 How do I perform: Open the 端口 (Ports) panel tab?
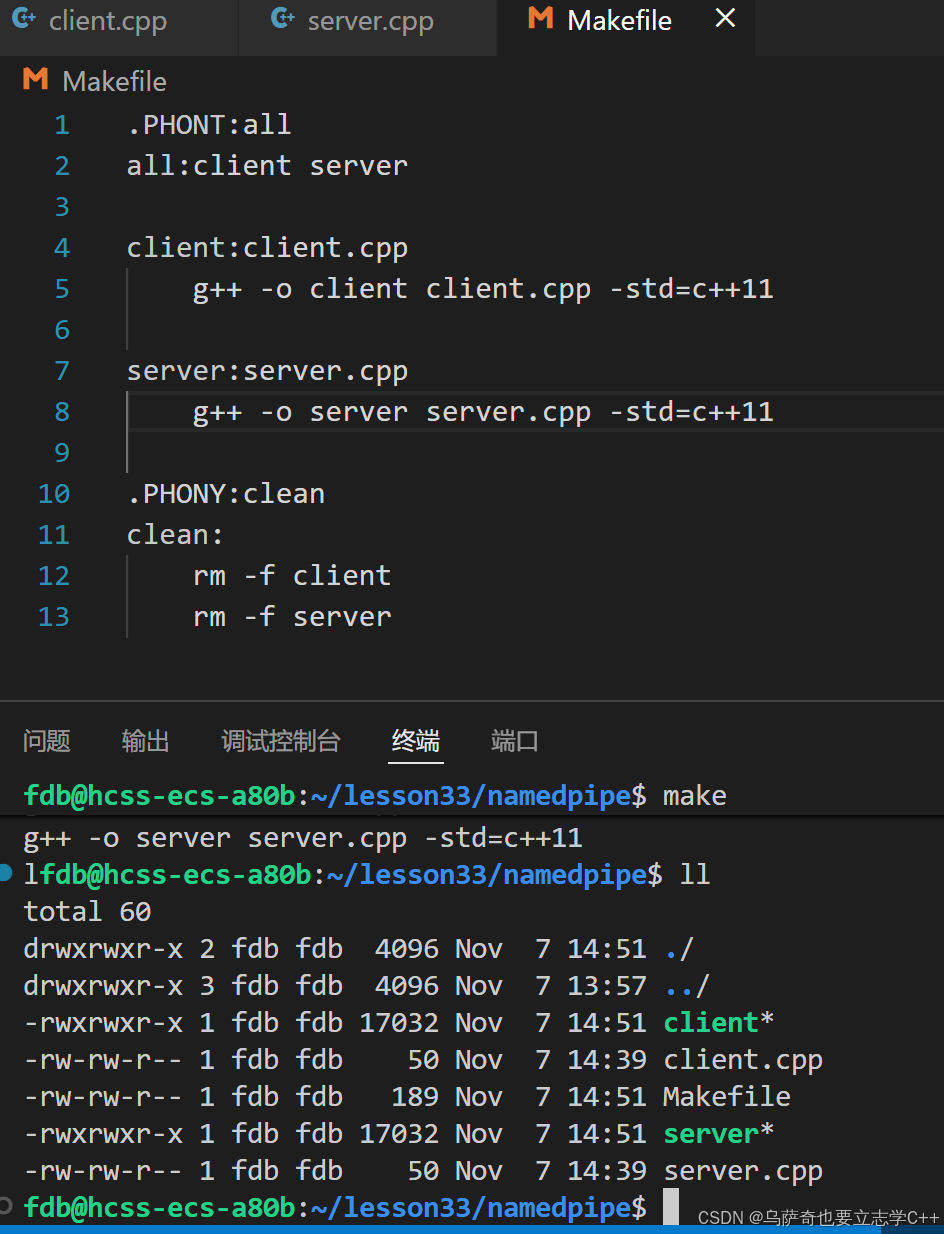[x=515, y=741]
